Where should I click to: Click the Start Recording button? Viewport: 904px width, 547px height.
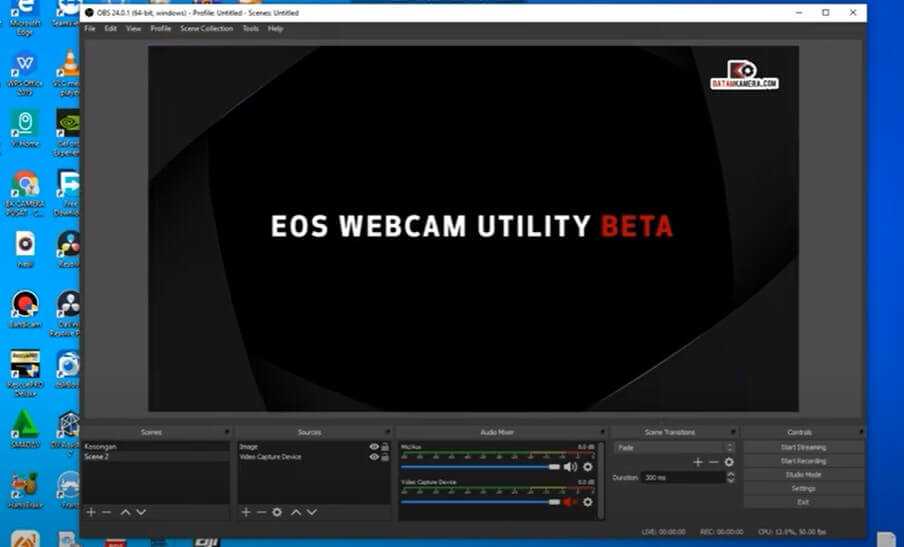[802, 461]
